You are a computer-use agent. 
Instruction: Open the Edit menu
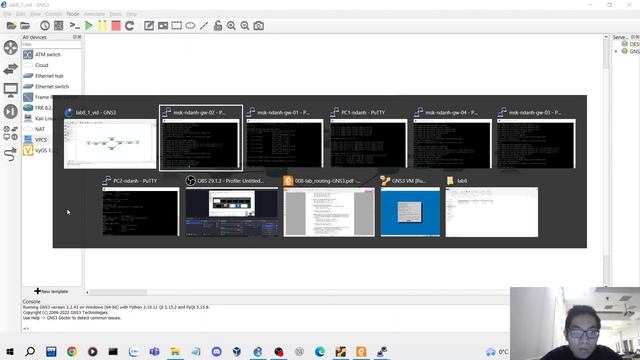point(20,14)
